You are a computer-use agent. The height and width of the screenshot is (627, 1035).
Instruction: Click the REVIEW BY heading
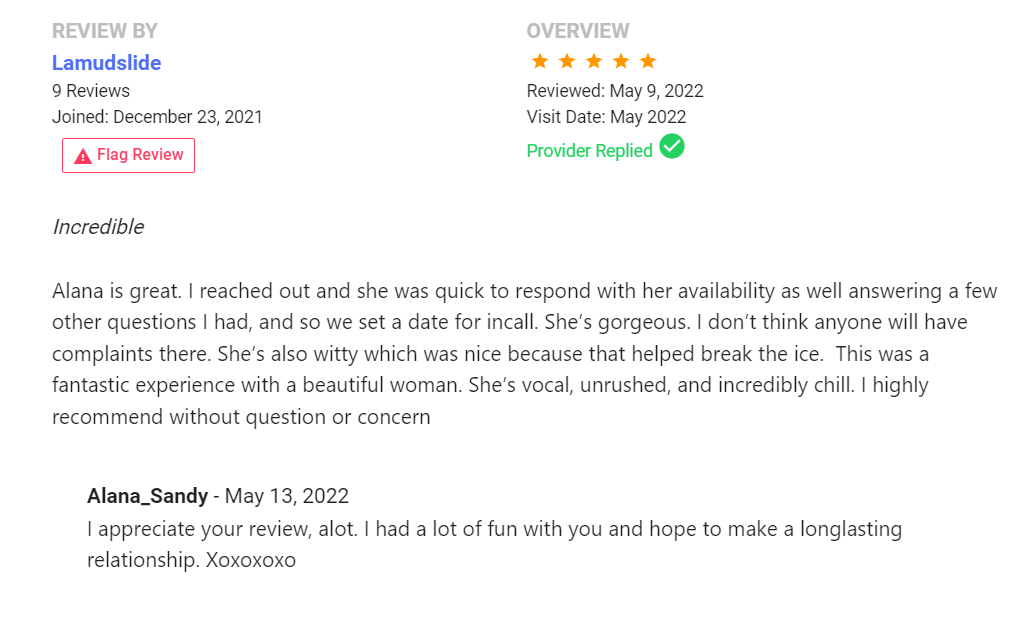tap(105, 30)
